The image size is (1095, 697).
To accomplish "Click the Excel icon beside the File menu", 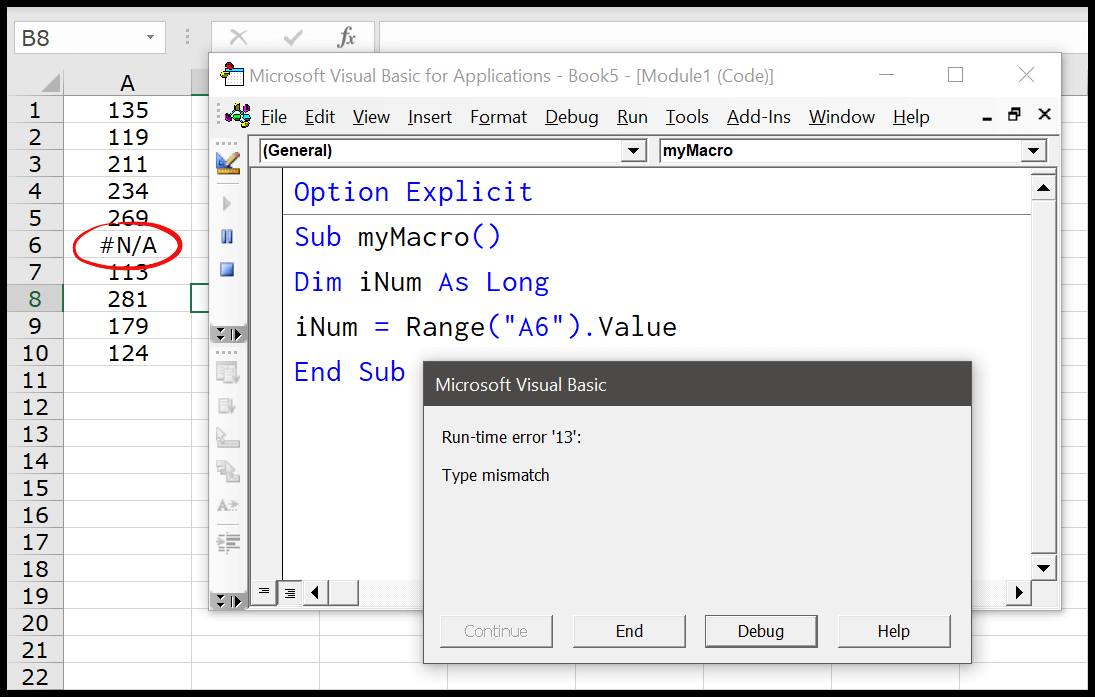I will point(236,116).
